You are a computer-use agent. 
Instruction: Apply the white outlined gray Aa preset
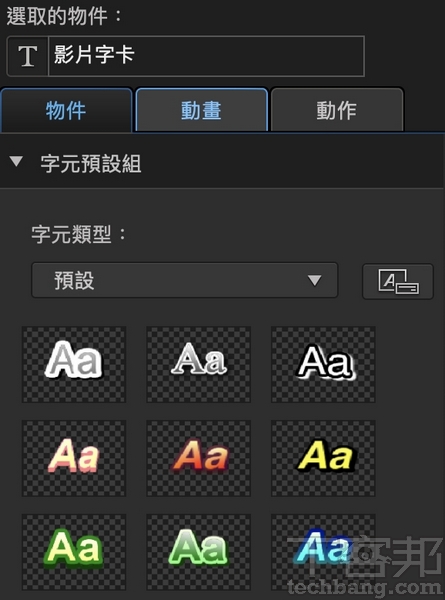(74, 364)
